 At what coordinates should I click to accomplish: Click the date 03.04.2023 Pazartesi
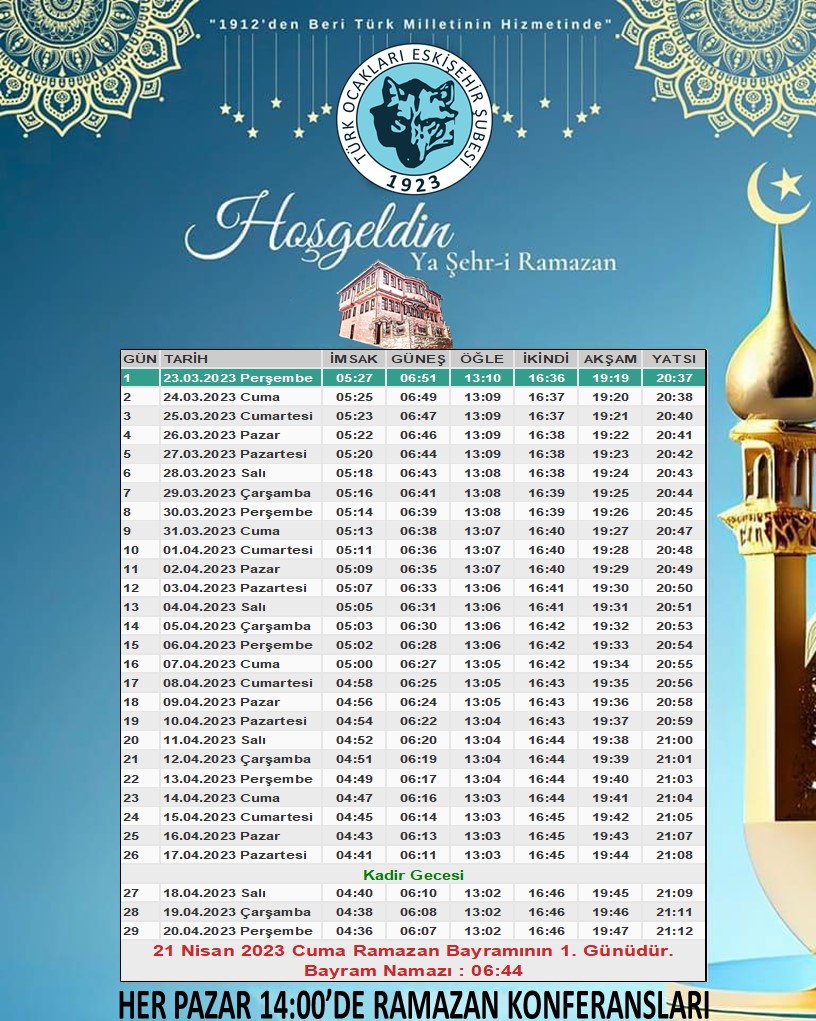click(x=234, y=587)
